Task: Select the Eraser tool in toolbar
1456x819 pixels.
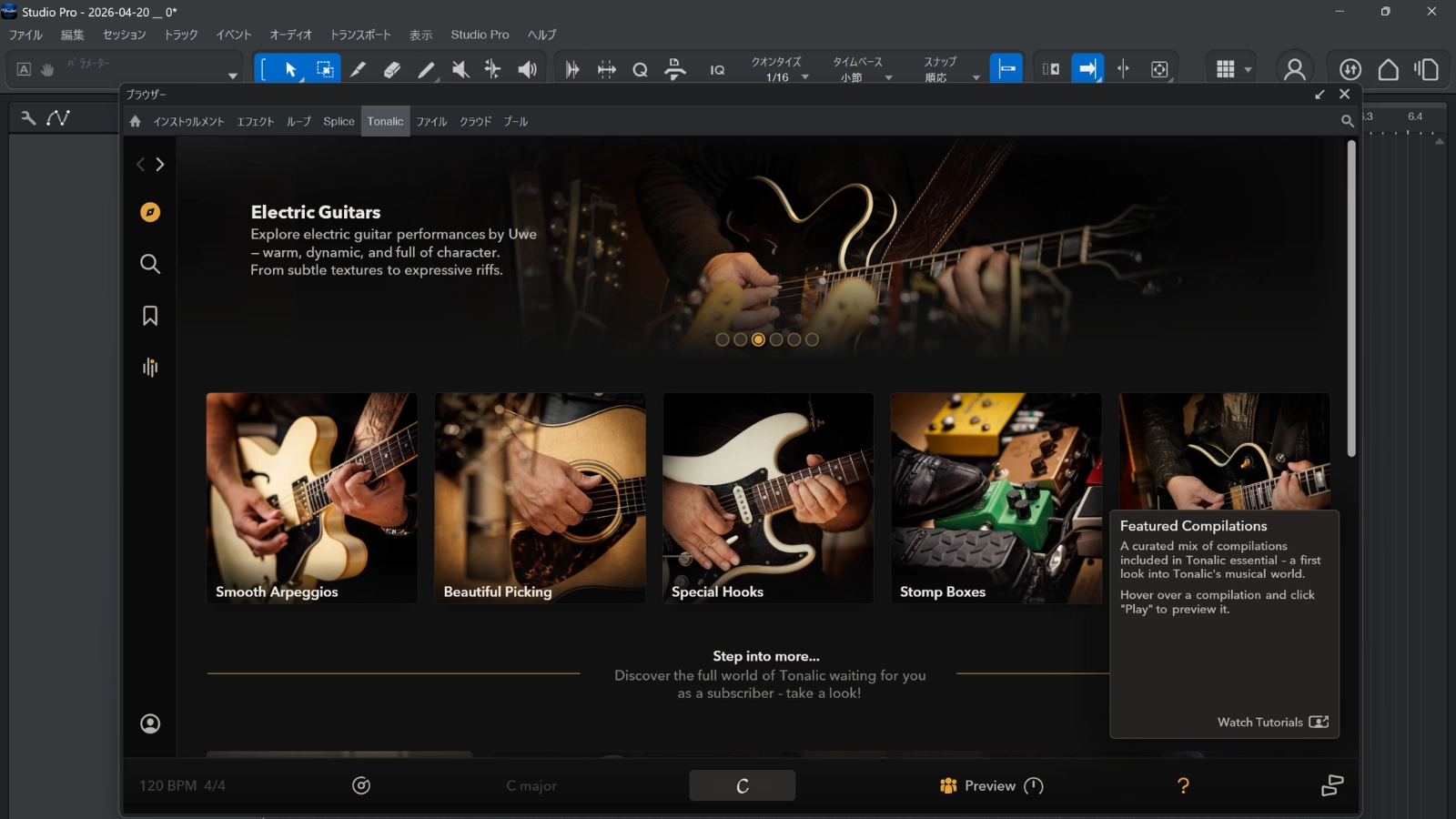Action: [392, 69]
